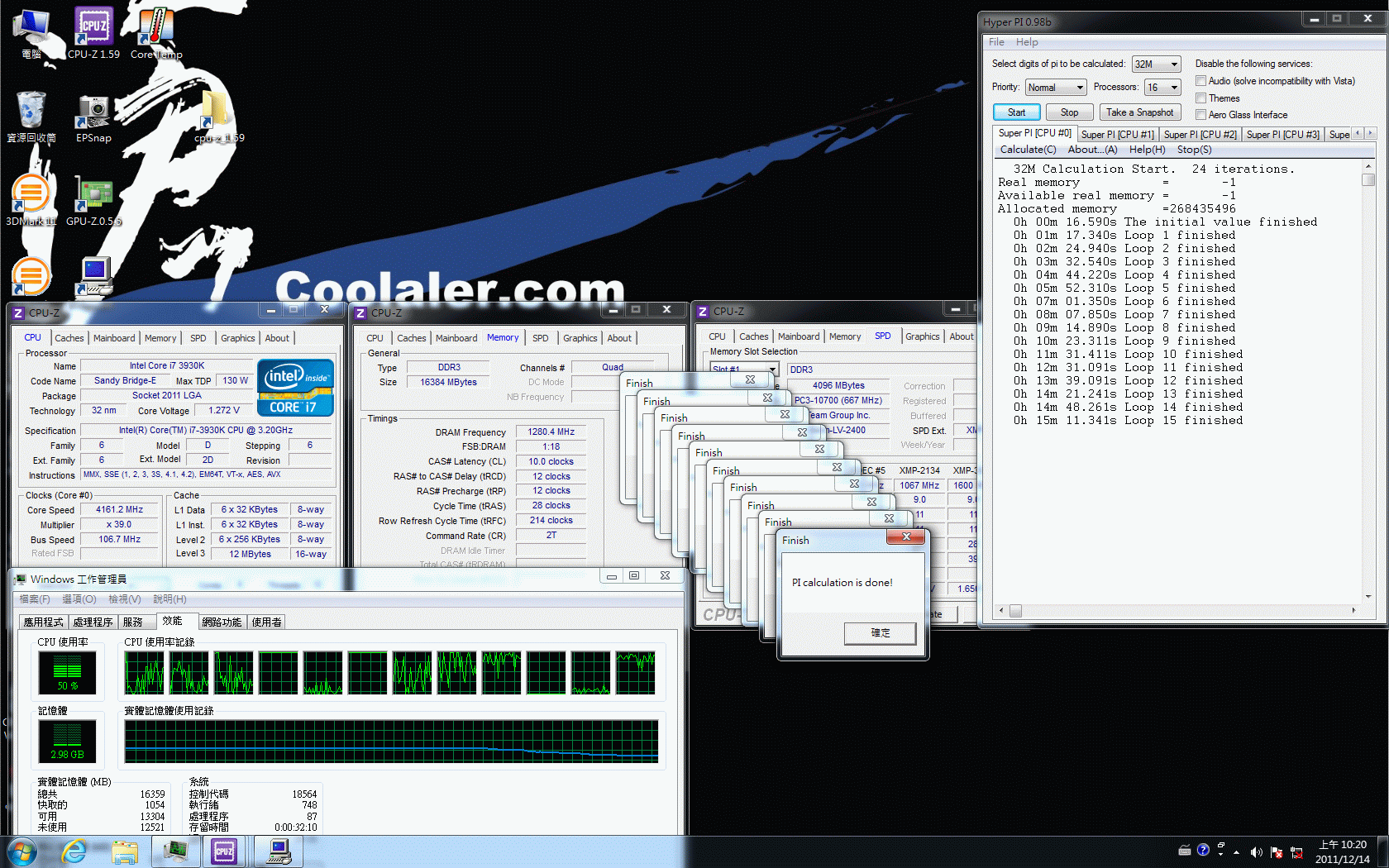Click Hyper PI output horizontal scrollbar

(1177, 611)
